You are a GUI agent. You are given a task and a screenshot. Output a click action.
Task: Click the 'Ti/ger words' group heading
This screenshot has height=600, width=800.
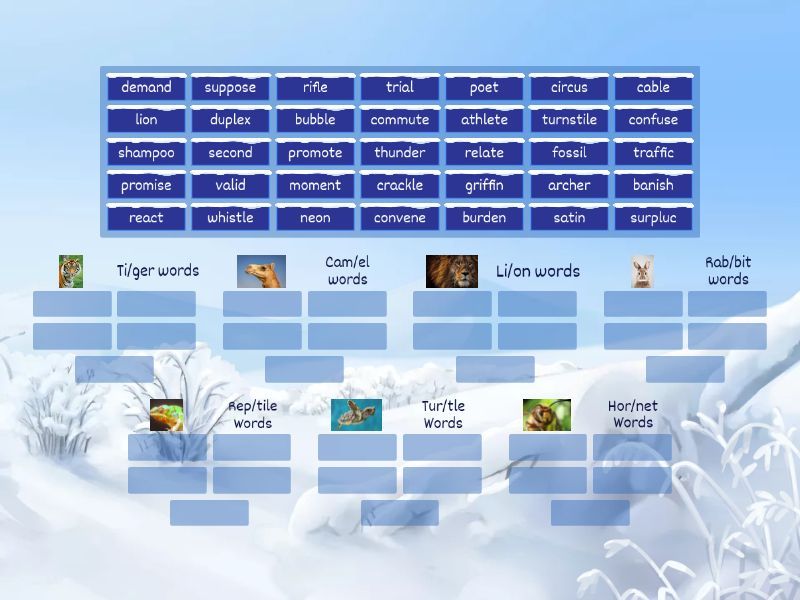[x=157, y=271]
